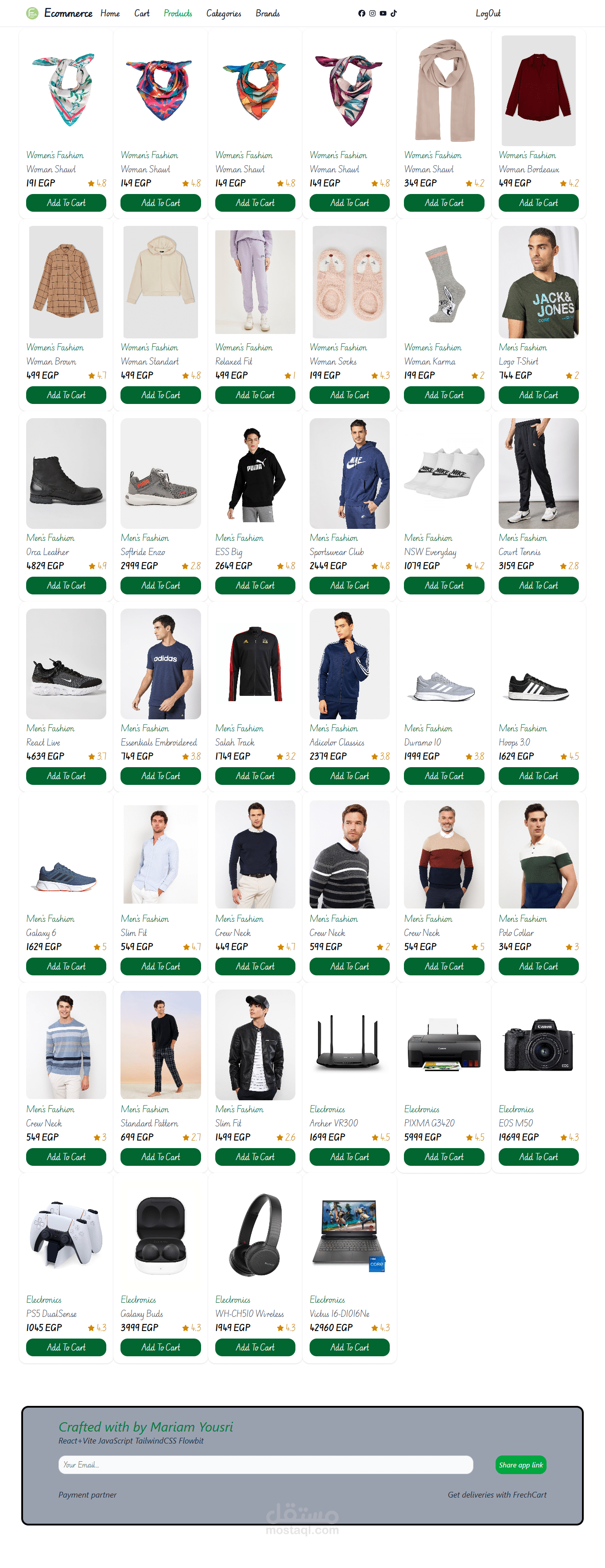Add Logo T-Shirt to cart

[538, 395]
